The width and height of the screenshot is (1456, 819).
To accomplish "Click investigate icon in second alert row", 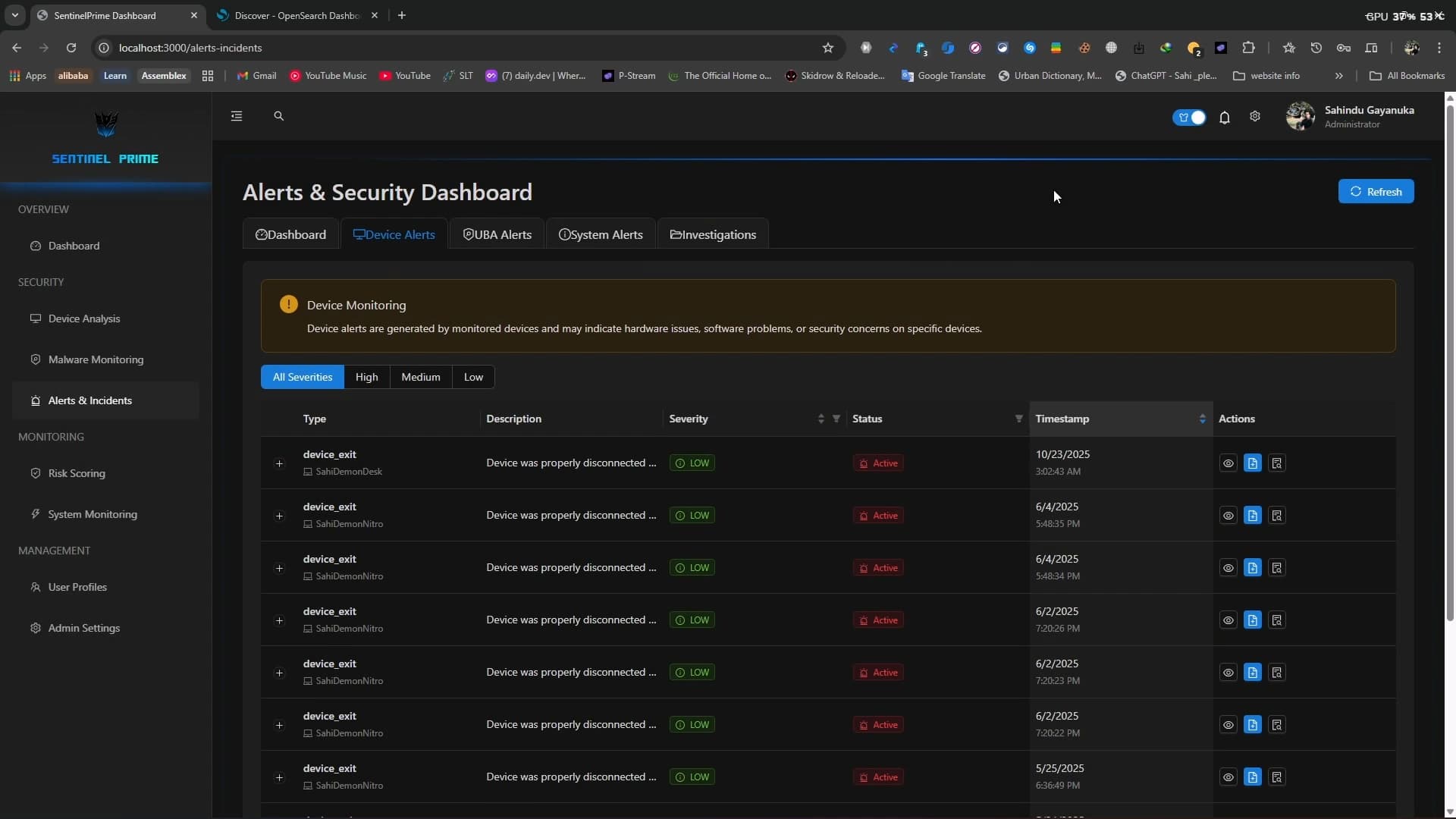I will [1277, 516].
